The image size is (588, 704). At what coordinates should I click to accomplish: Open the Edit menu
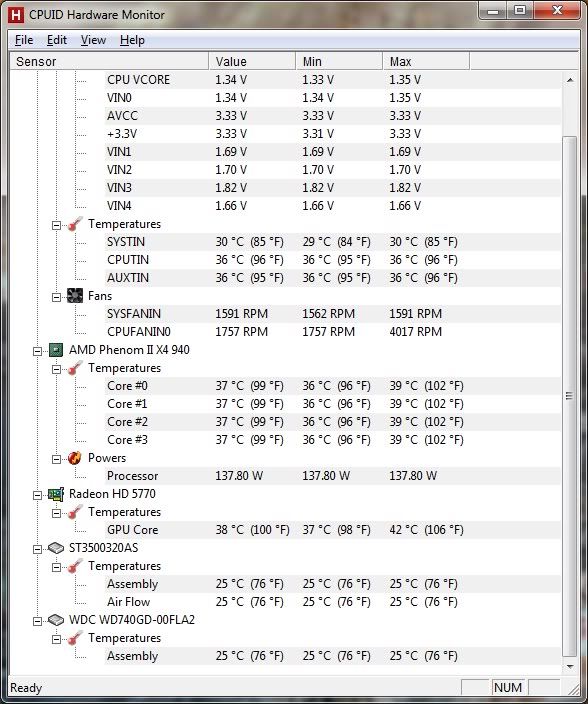click(57, 40)
